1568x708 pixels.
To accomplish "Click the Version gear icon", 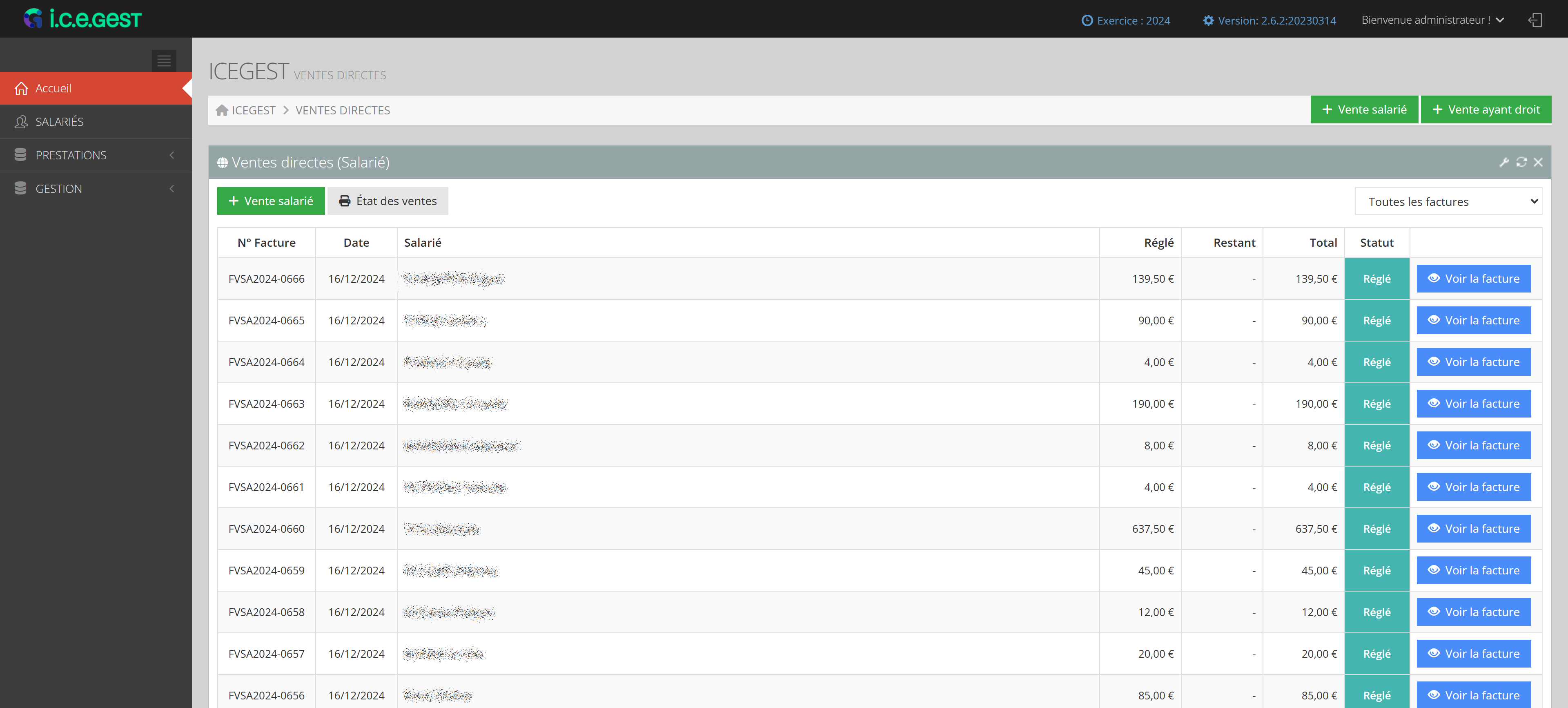I will 1208,21.
